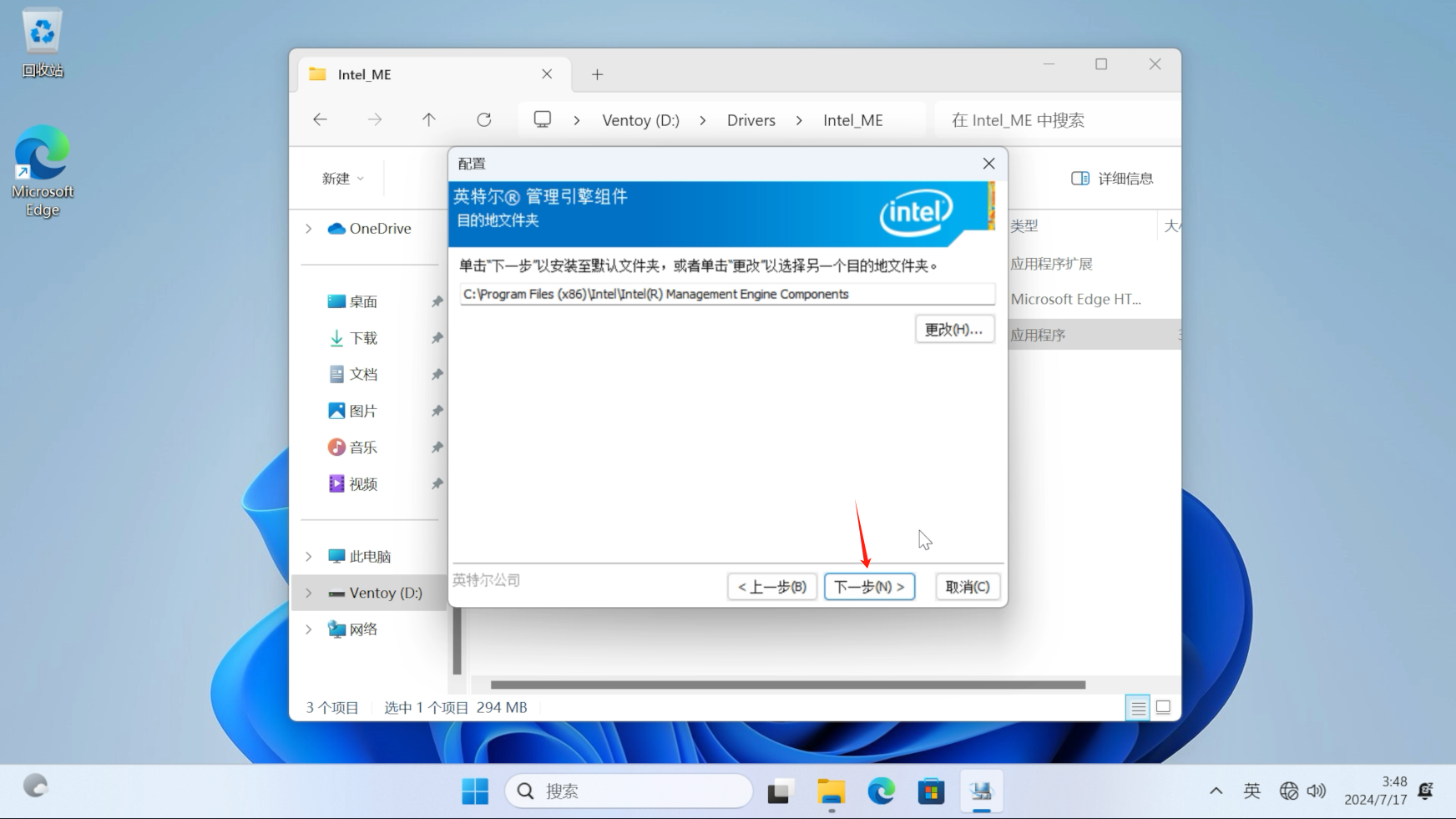Expand the 此电脑 tree node
Image resolution: width=1456 pixels, height=819 pixels.
click(309, 556)
